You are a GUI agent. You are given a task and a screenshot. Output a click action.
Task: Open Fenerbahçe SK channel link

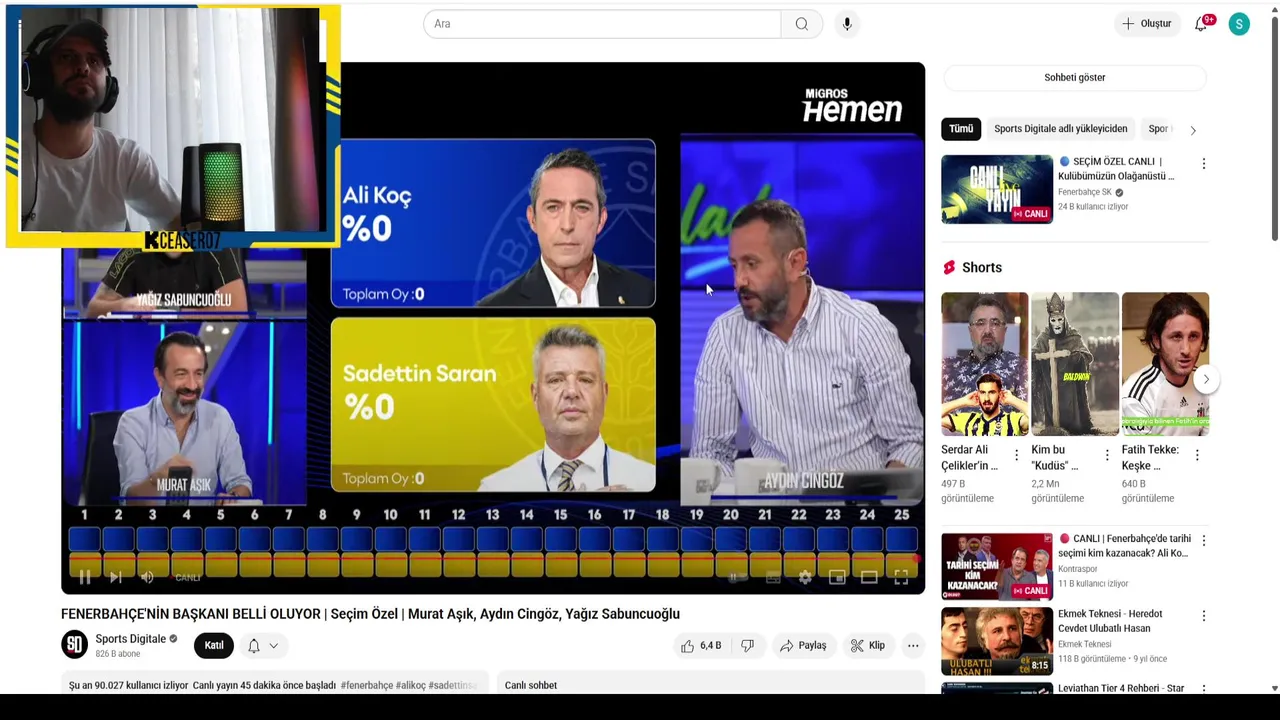click(1085, 192)
